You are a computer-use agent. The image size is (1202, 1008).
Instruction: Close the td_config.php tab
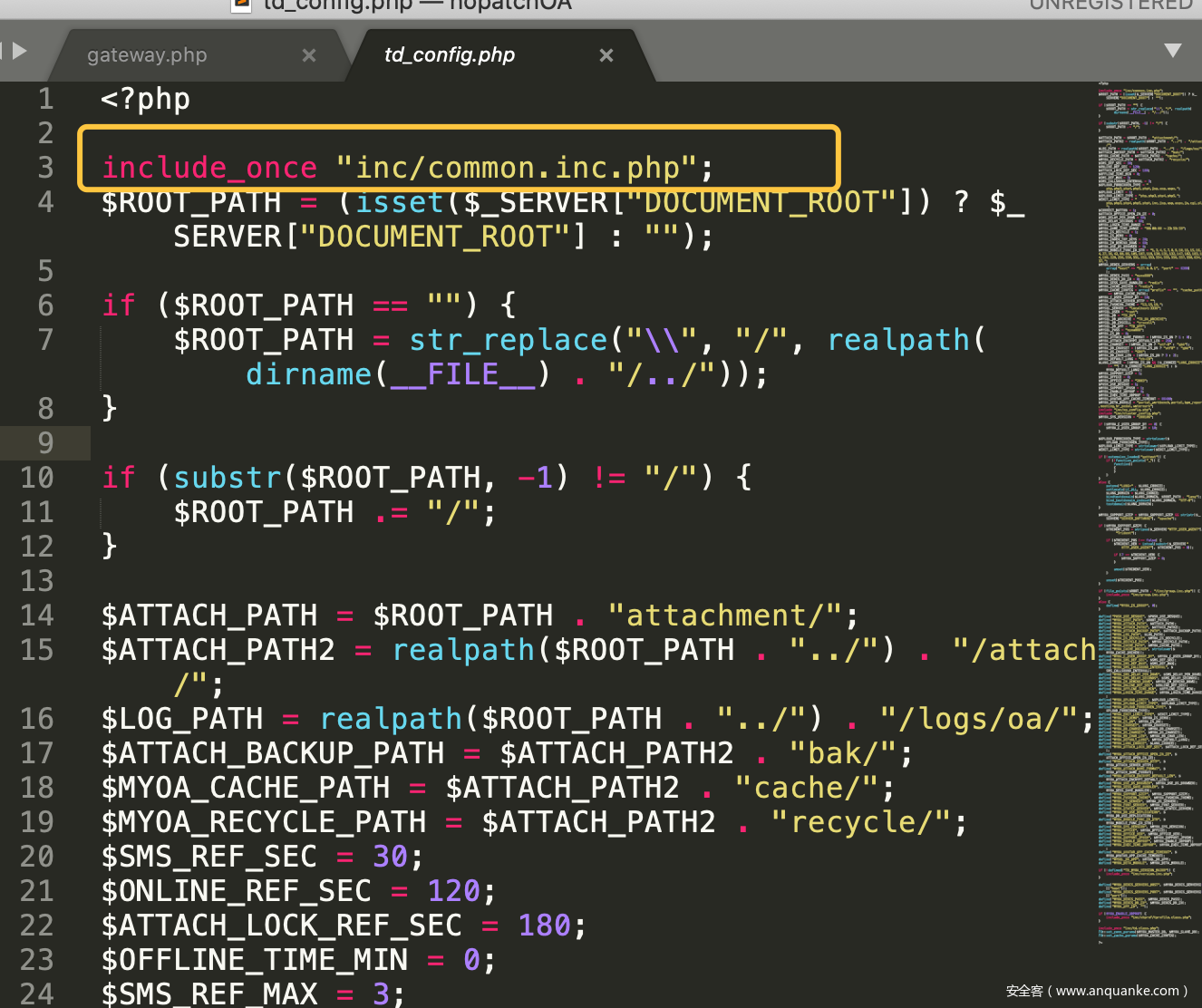coord(606,55)
